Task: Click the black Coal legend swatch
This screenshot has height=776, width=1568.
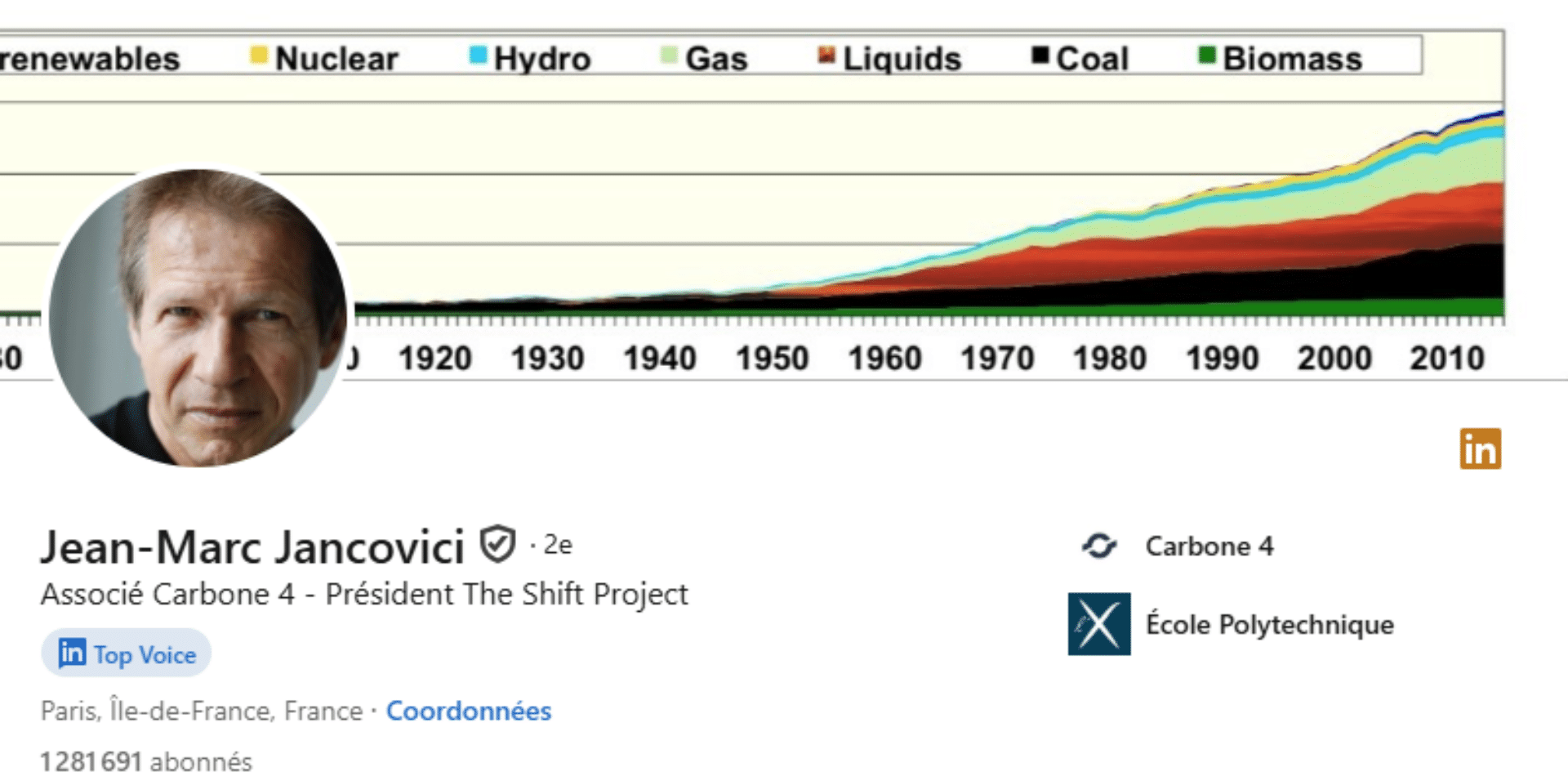Action: [1040, 56]
